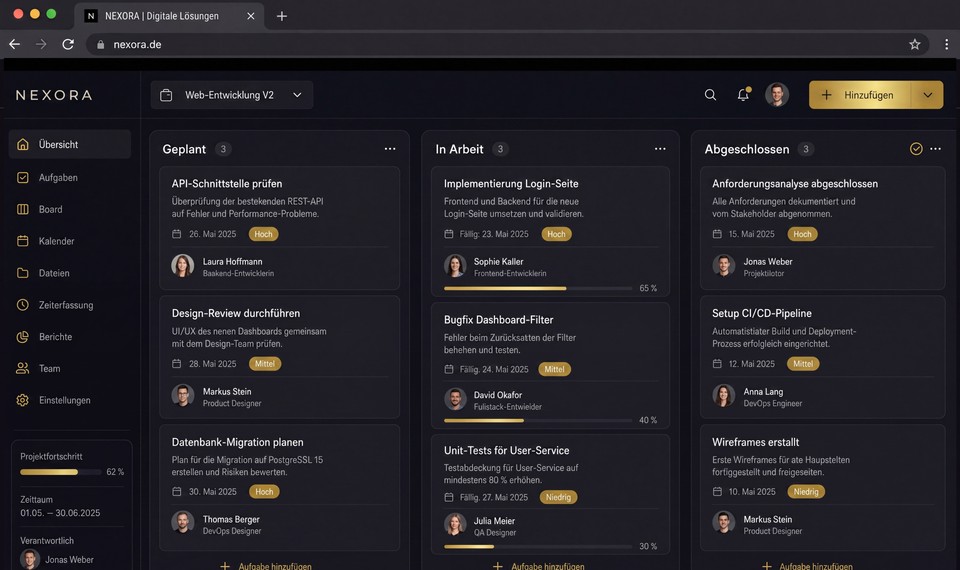Image resolution: width=960 pixels, height=570 pixels.
Task: Open notifications bell
Action: tap(743, 94)
